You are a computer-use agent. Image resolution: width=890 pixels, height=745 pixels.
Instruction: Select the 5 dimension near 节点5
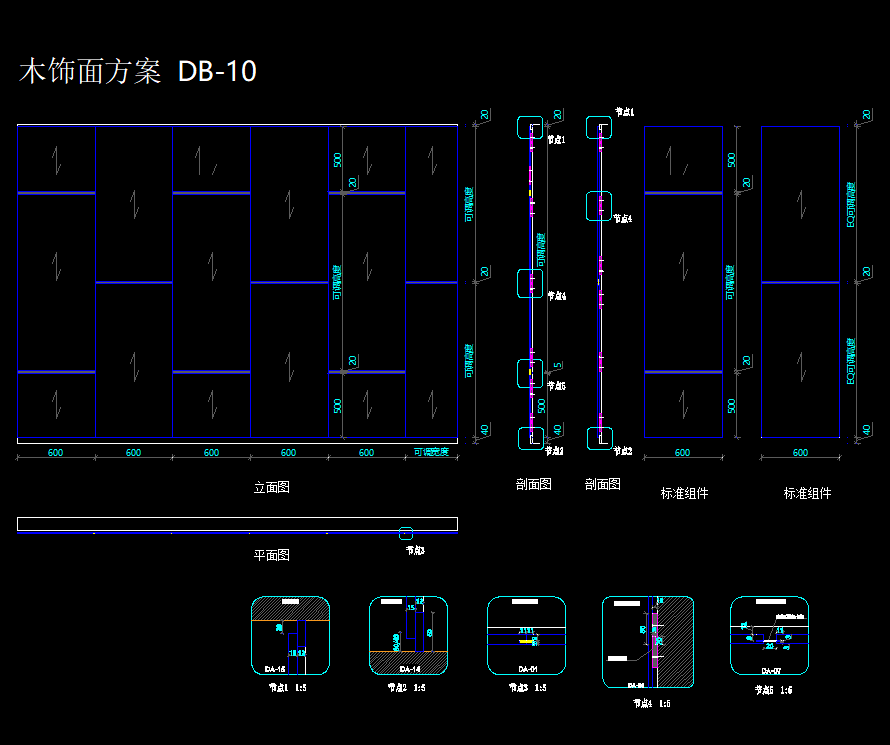(557, 366)
